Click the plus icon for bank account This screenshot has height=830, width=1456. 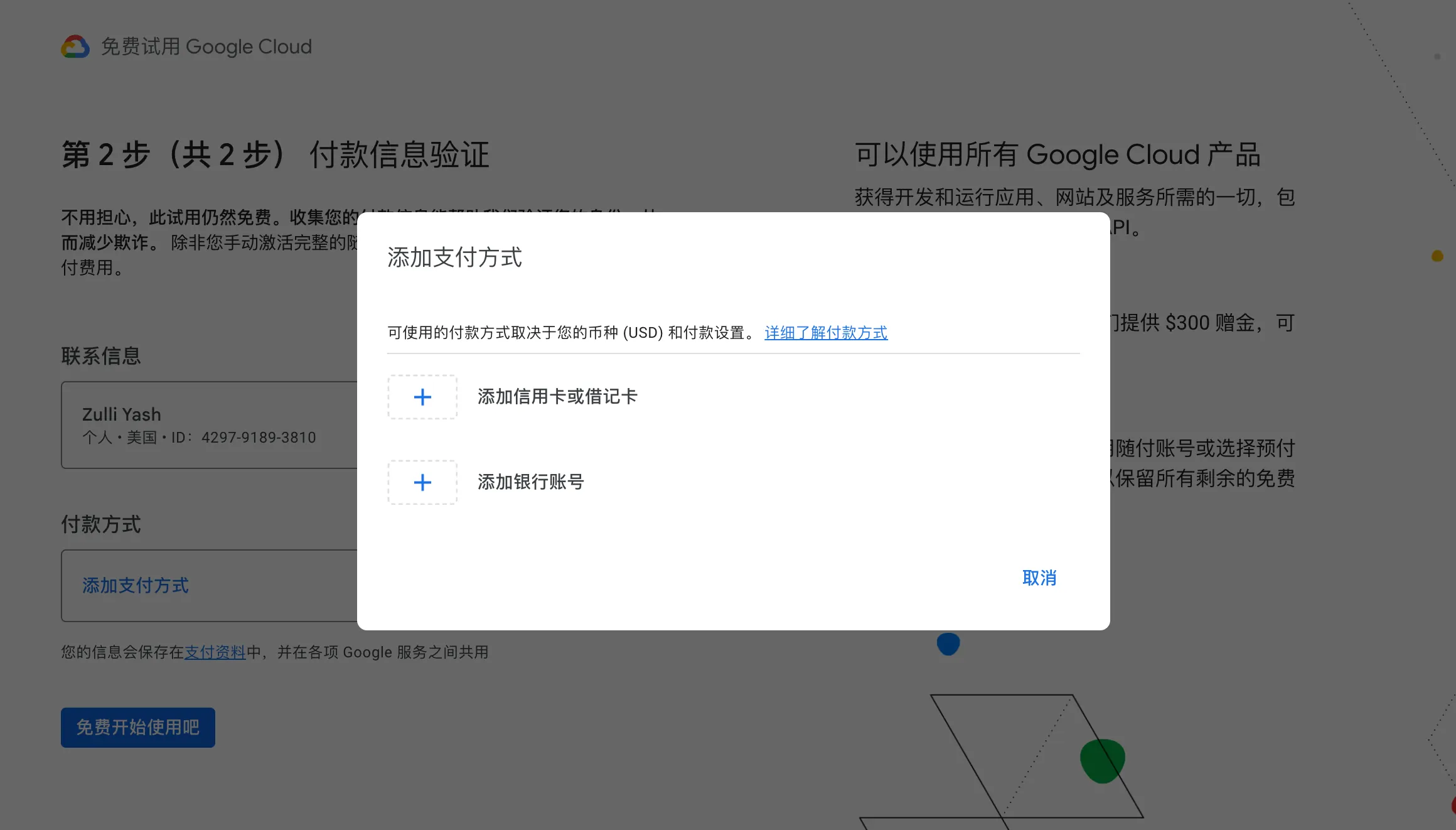click(422, 482)
